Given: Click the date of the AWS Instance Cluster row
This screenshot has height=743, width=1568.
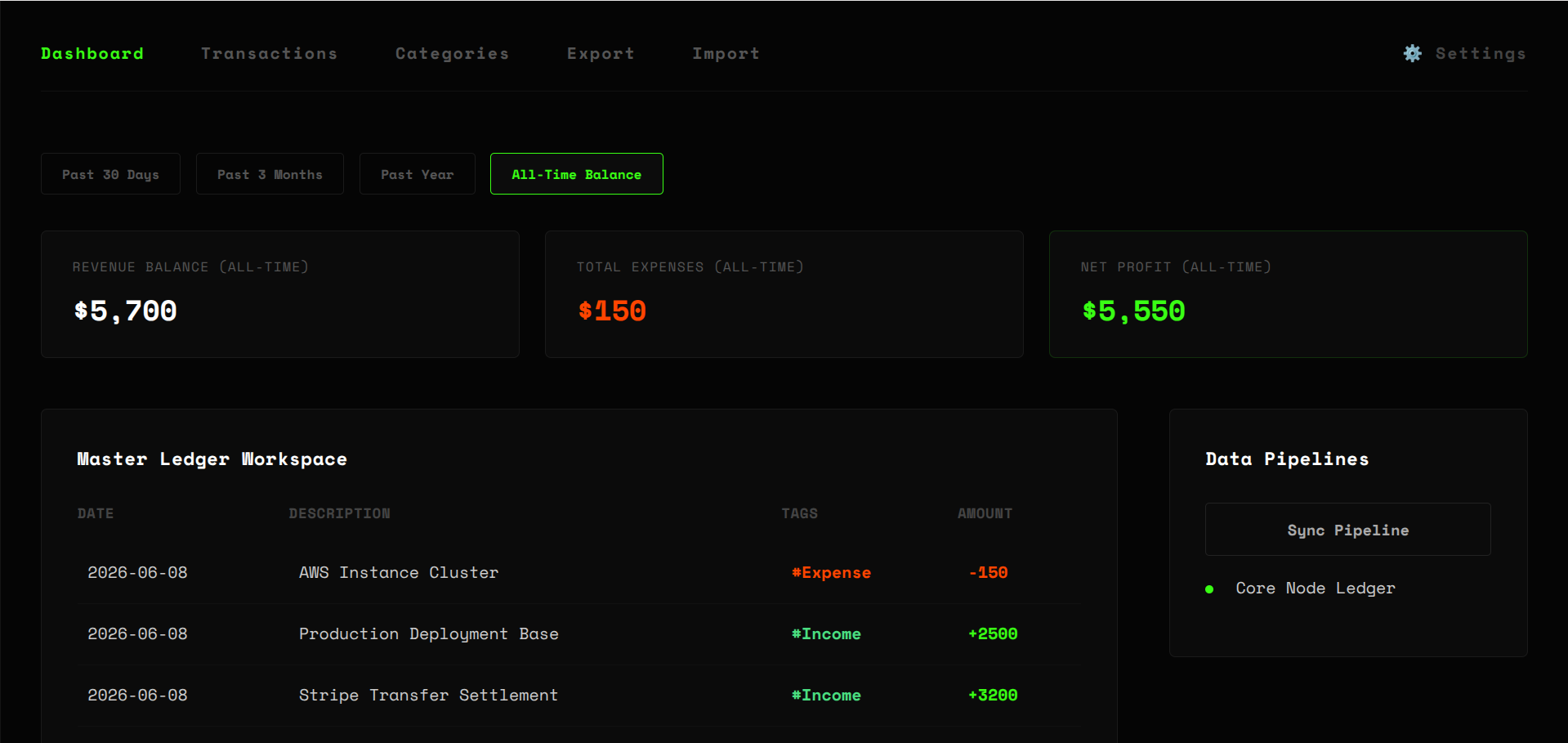Looking at the screenshot, I should [137, 573].
